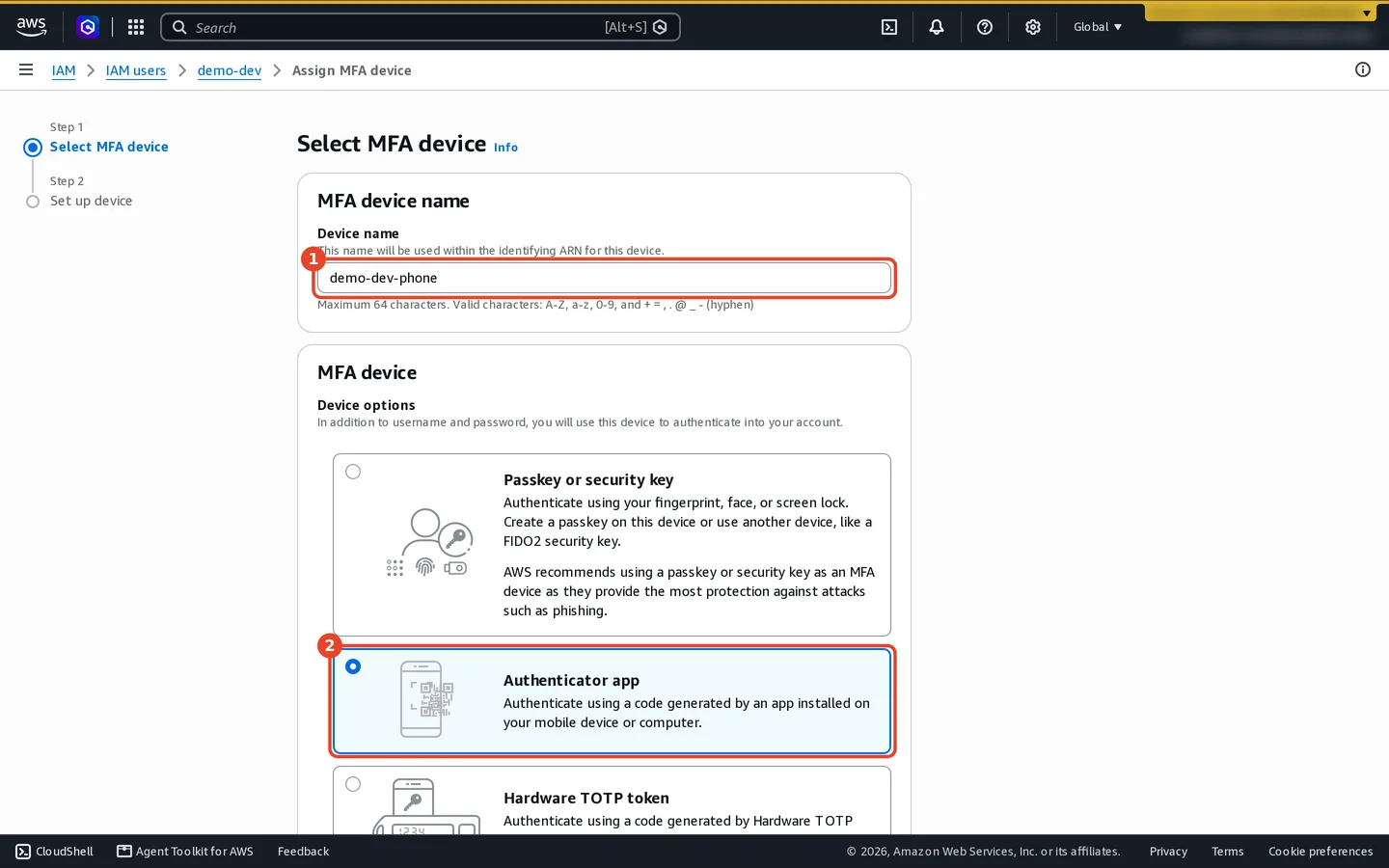This screenshot has width=1389, height=868.
Task: Click the Feedback footer button
Action: 303,852
